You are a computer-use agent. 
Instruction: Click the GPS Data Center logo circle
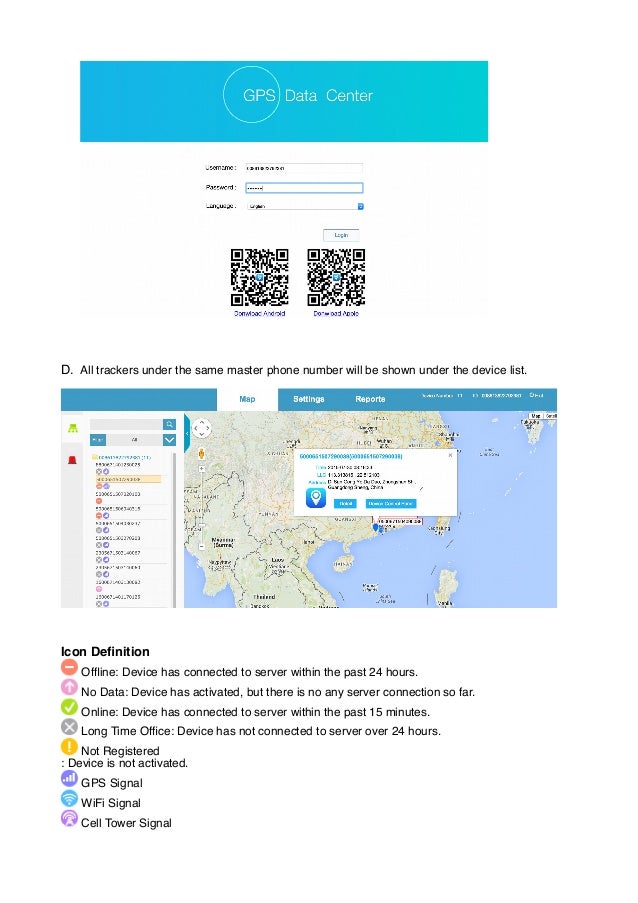click(251, 94)
